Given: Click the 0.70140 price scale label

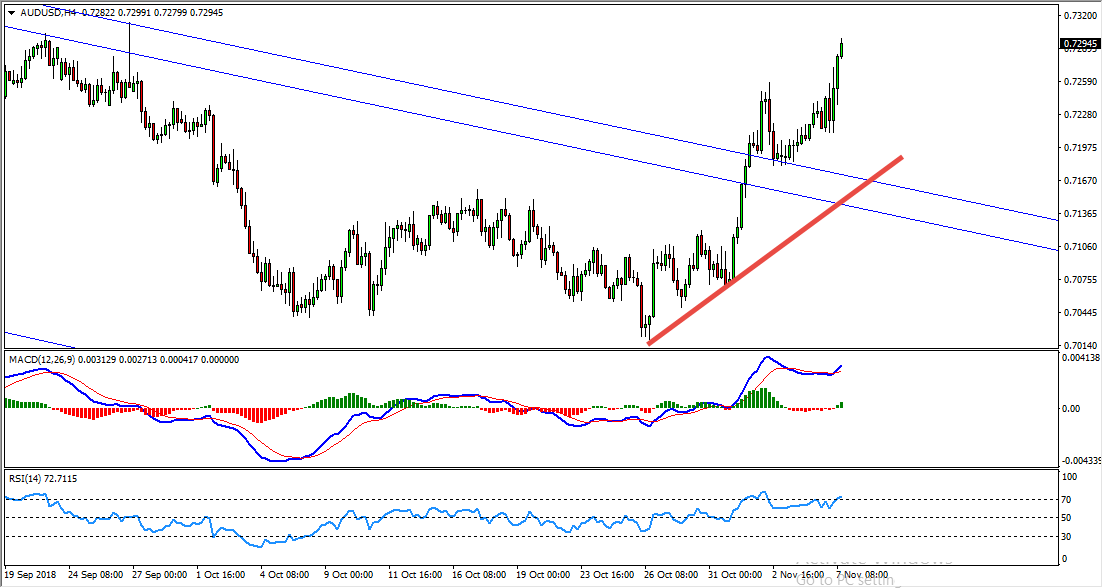Looking at the screenshot, I should click(1080, 345).
